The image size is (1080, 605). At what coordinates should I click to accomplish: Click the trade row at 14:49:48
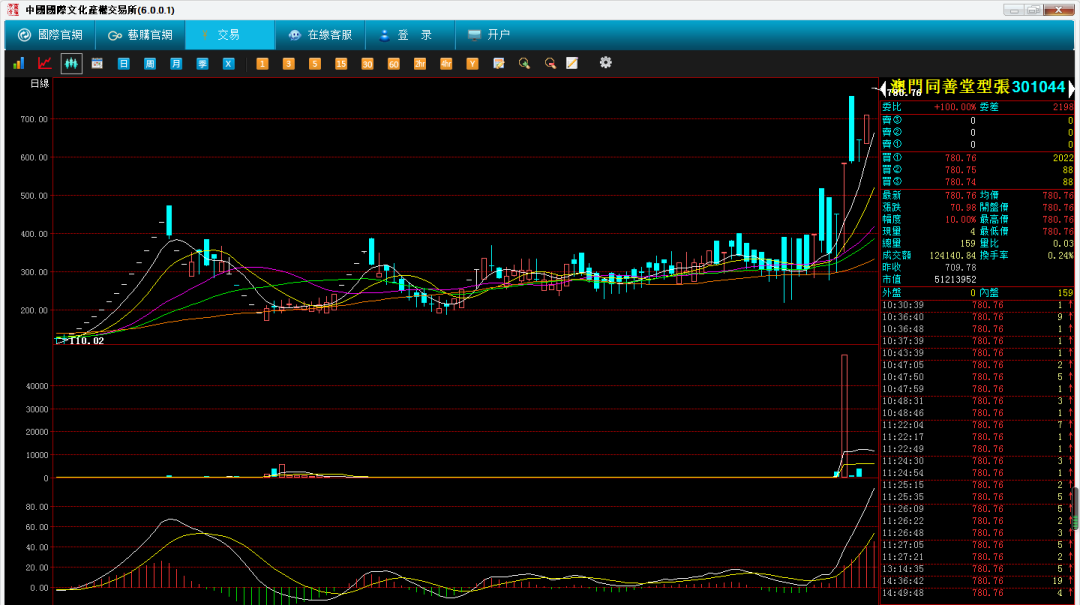(977, 593)
